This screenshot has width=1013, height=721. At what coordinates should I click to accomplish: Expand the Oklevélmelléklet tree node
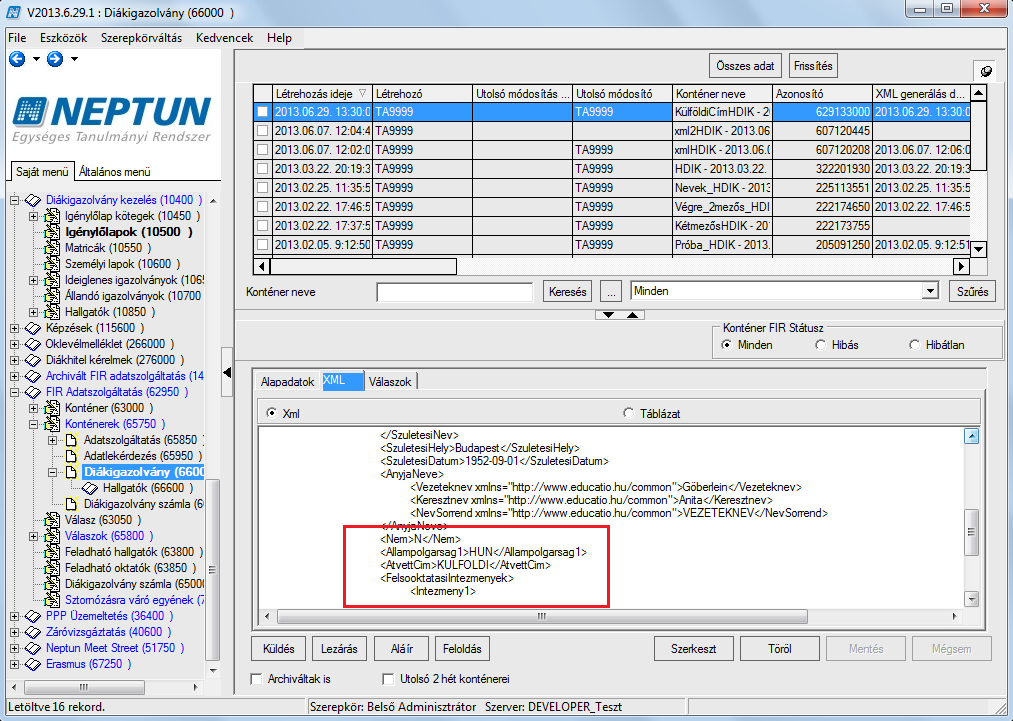tap(14, 344)
